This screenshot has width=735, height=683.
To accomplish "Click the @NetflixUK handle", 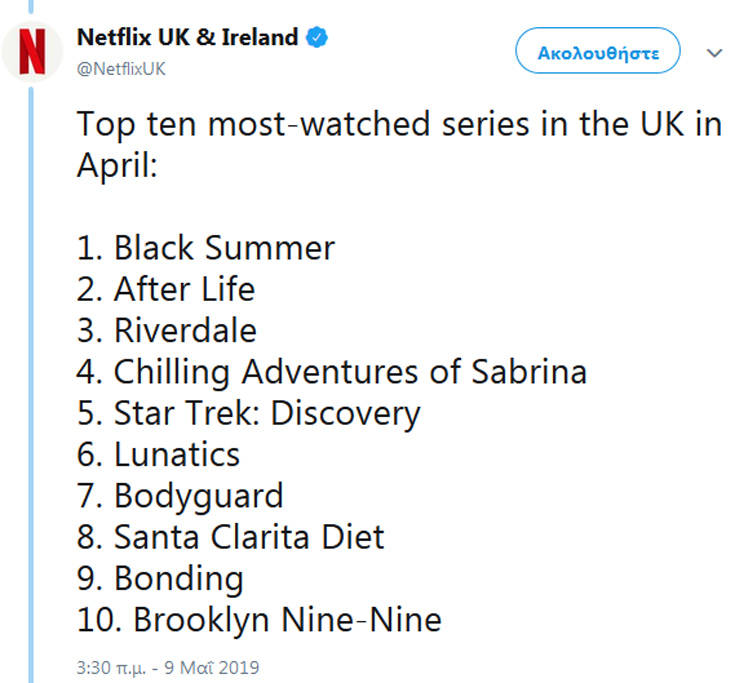I will coord(121,69).
